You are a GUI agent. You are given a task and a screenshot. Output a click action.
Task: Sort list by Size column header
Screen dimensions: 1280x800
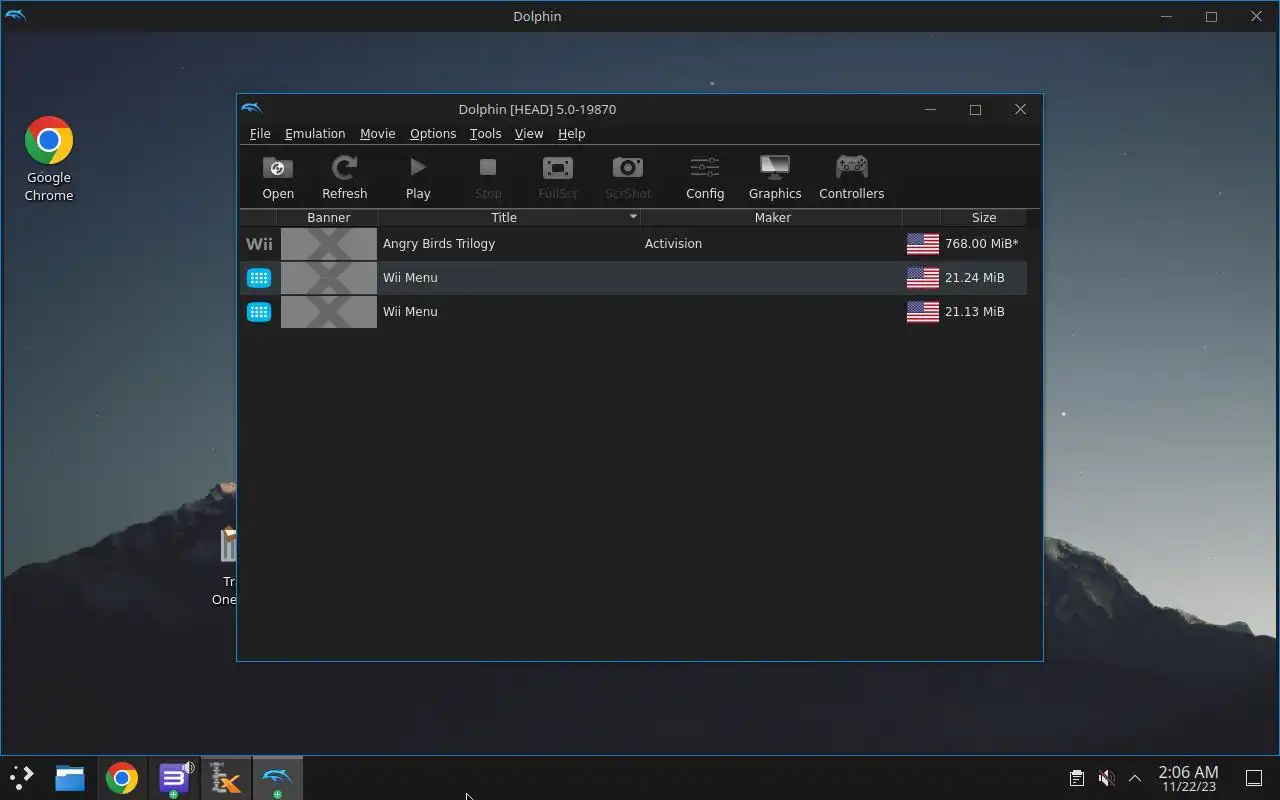click(x=984, y=217)
